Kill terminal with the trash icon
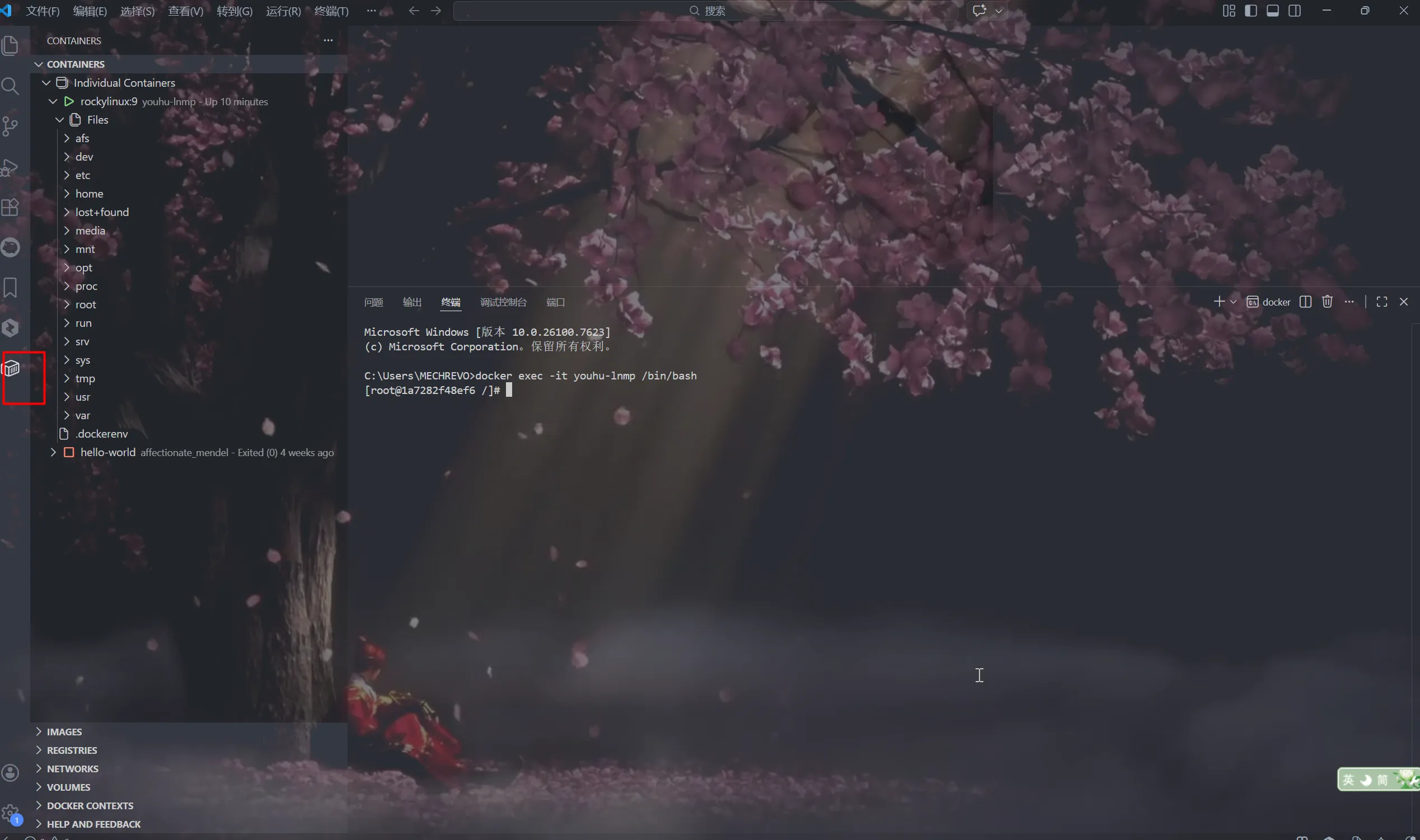Image resolution: width=1420 pixels, height=840 pixels. click(x=1327, y=302)
